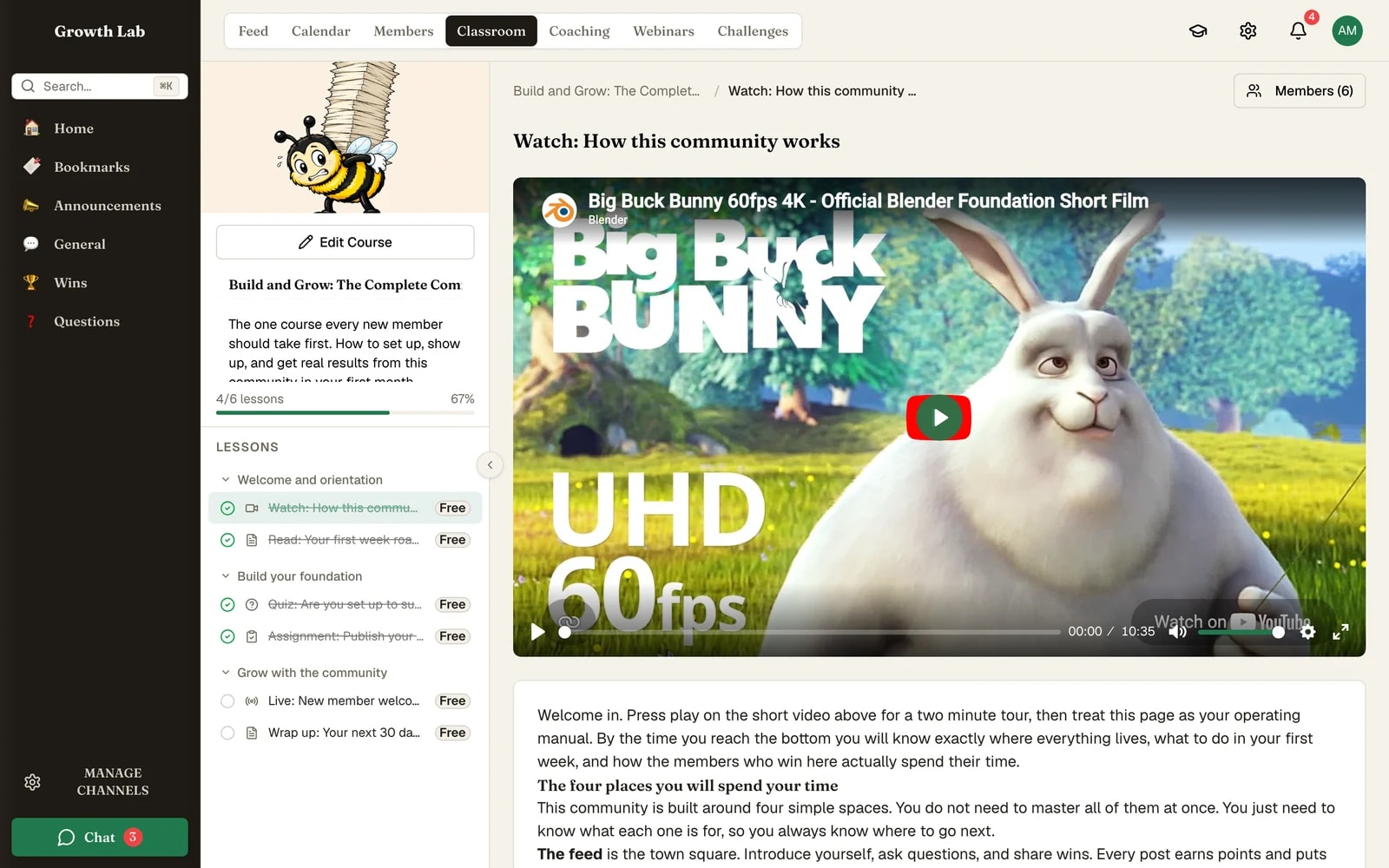Click the bee course thumbnail image
Screen dimensions: 1389x868
[346, 137]
